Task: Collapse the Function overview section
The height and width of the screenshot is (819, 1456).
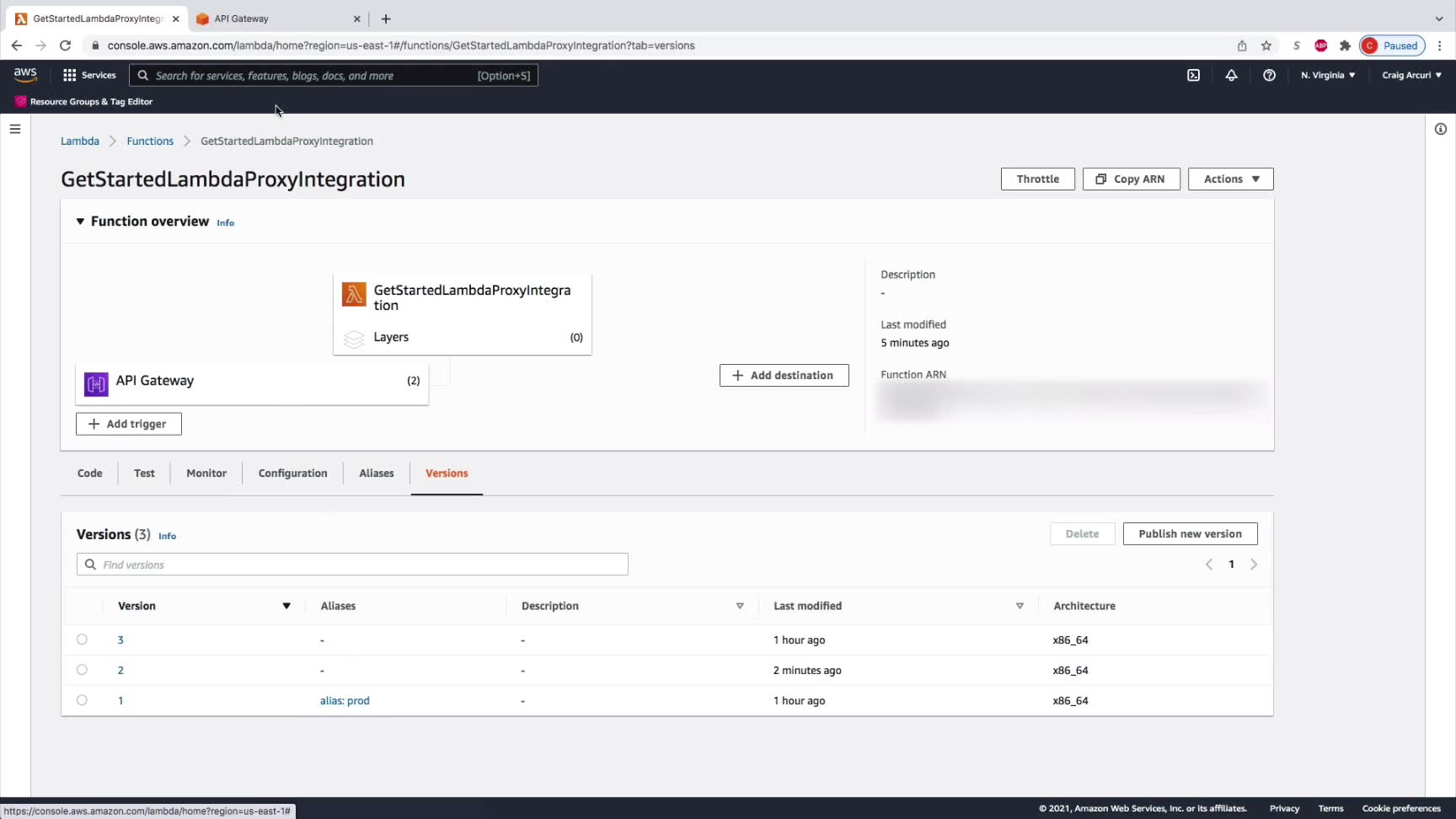Action: (x=80, y=222)
